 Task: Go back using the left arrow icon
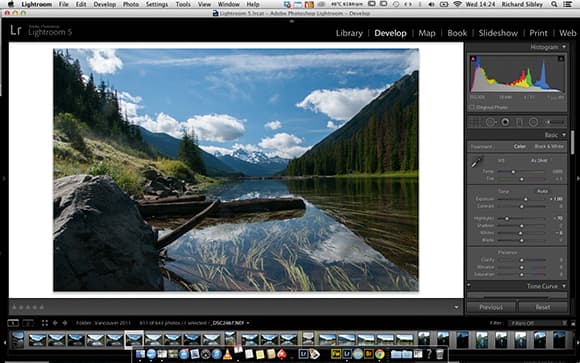55,323
